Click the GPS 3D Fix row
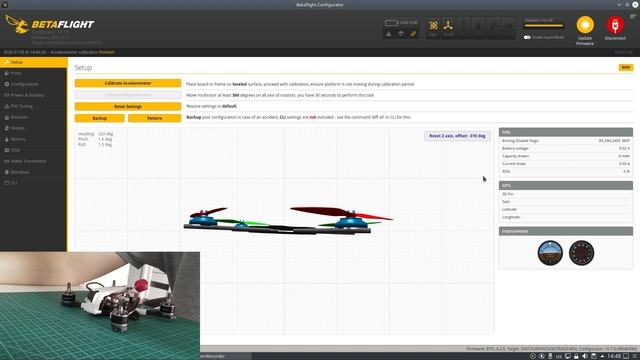The height and width of the screenshot is (360, 640). tap(566, 194)
